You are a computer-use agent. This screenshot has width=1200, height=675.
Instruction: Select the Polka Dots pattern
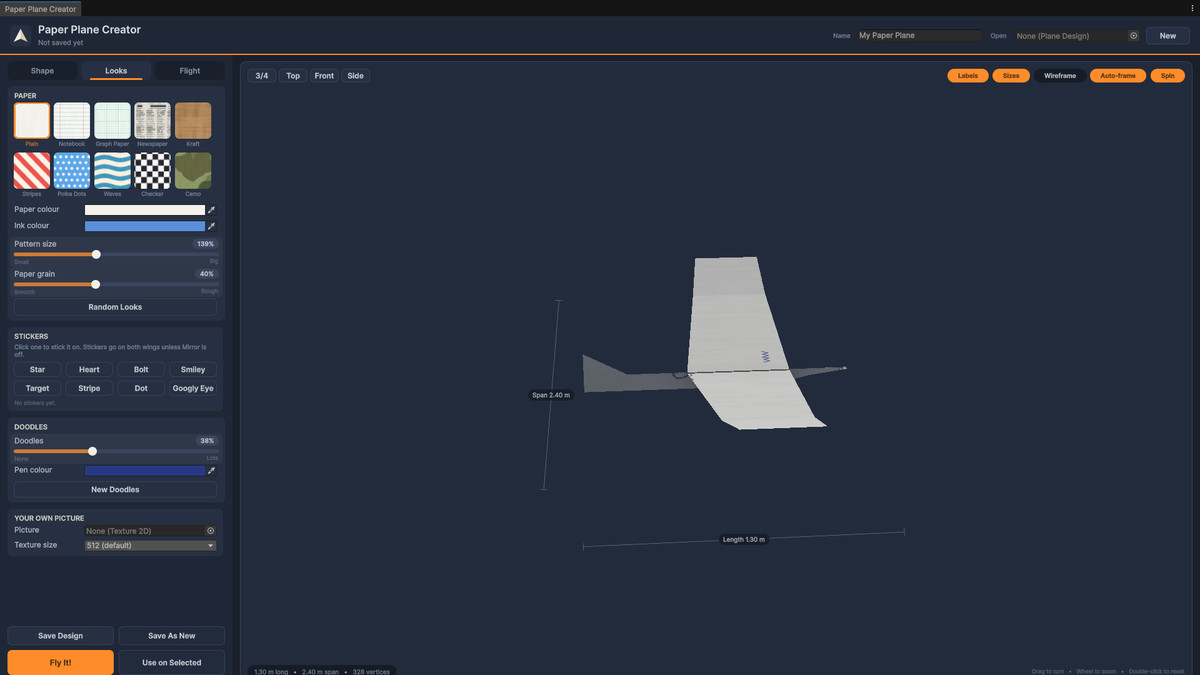coord(72,171)
